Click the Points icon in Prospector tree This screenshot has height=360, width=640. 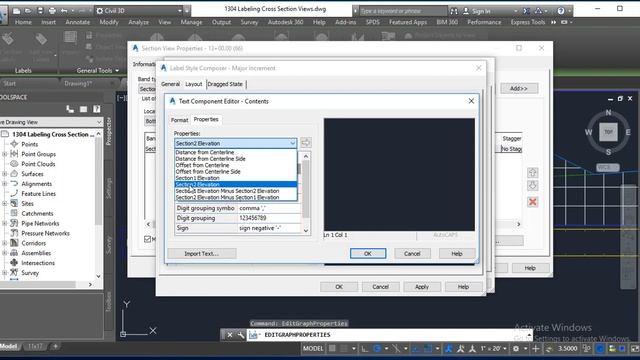[x=14, y=144]
